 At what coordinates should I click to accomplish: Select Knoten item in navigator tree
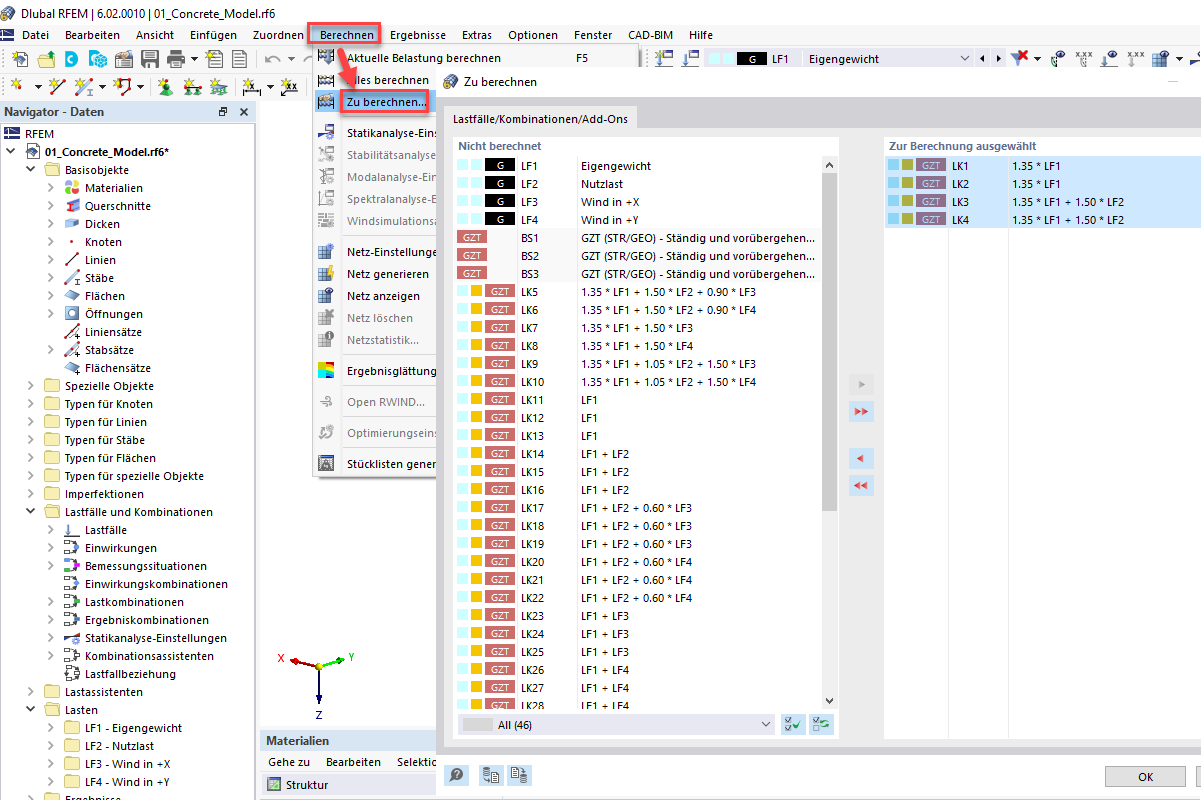103,242
